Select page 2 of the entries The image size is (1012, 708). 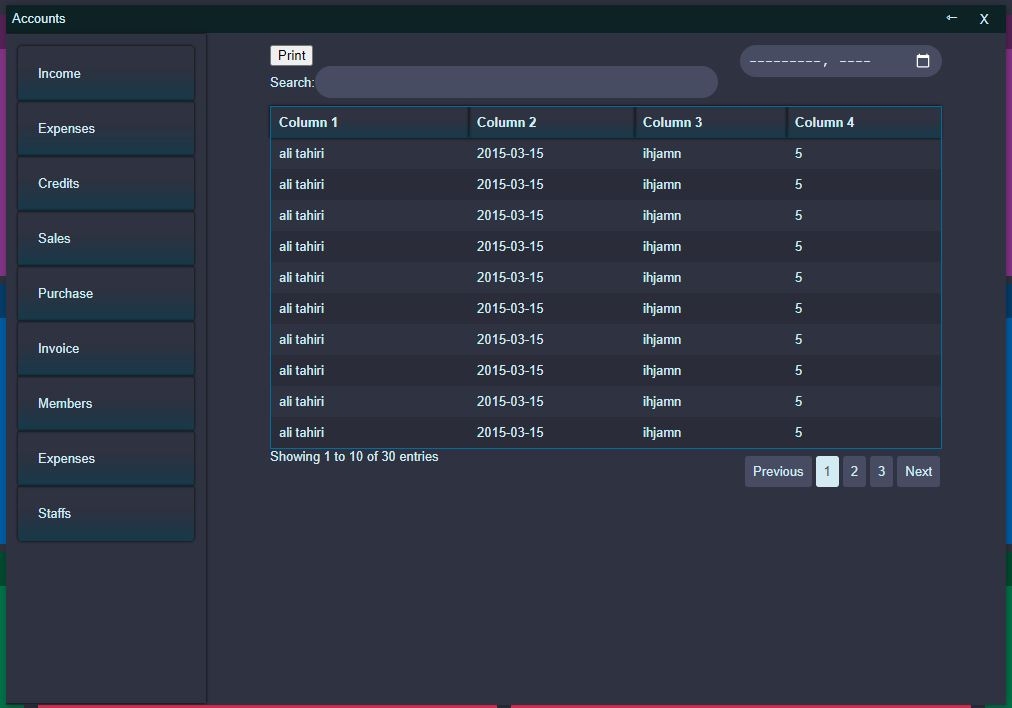[854, 471]
